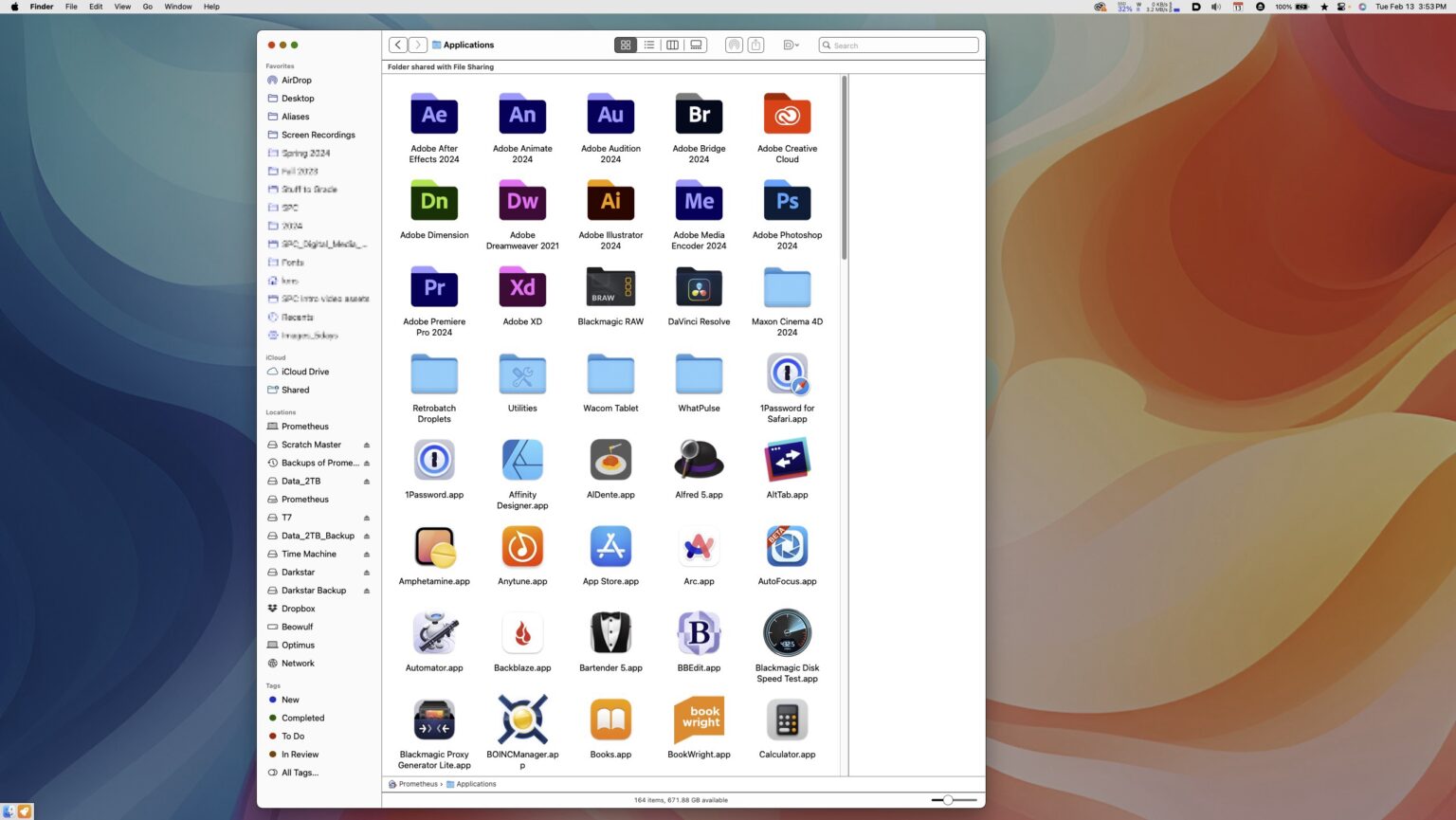Switch to list view

pyautogui.click(x=649, y=45)
